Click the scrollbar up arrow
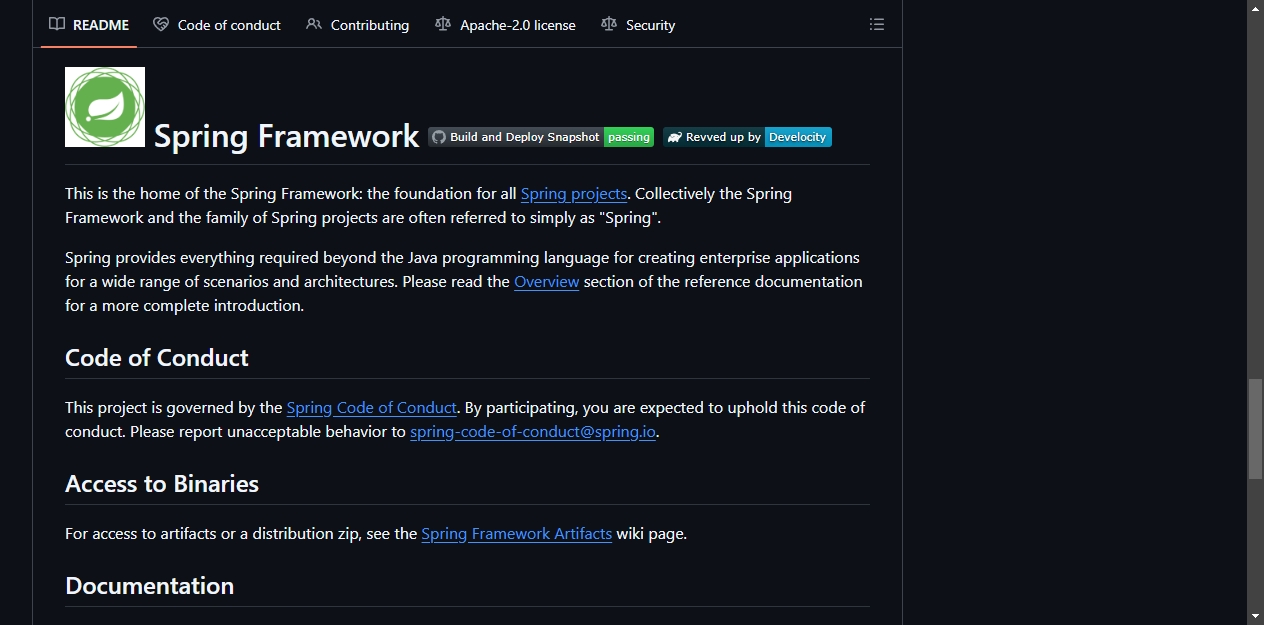This screenshot has height=625, width=1264. click(1255, 8)
